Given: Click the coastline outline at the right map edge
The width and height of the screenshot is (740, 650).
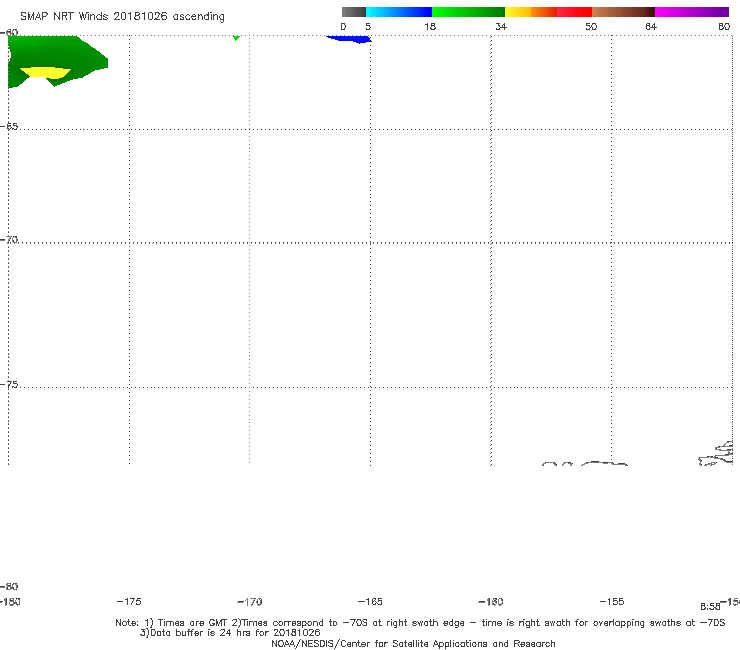Looking at the screenshot, I should pyautogui.click(x=716, y=453).
